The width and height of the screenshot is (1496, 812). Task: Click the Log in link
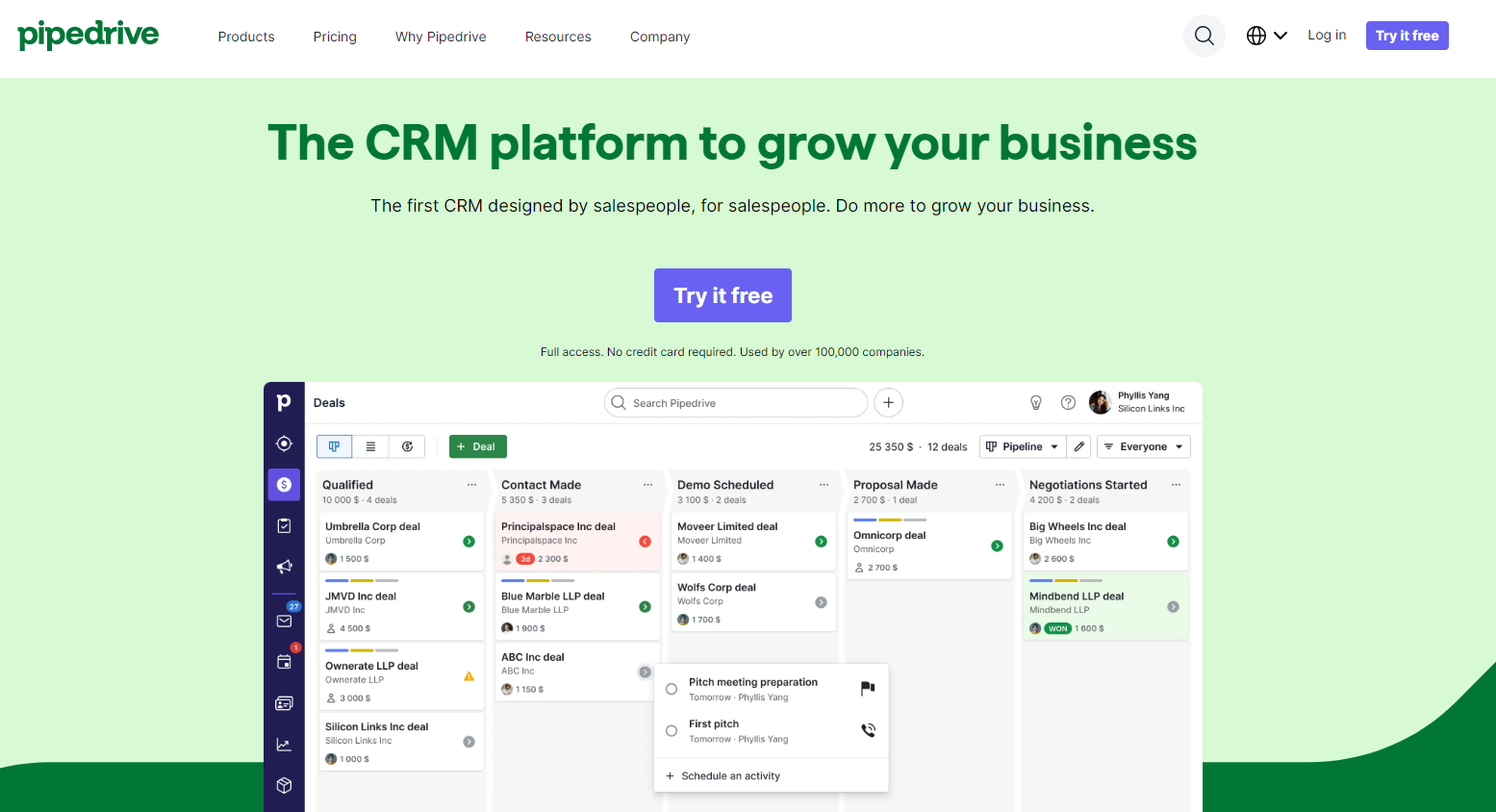(1327, 35)
